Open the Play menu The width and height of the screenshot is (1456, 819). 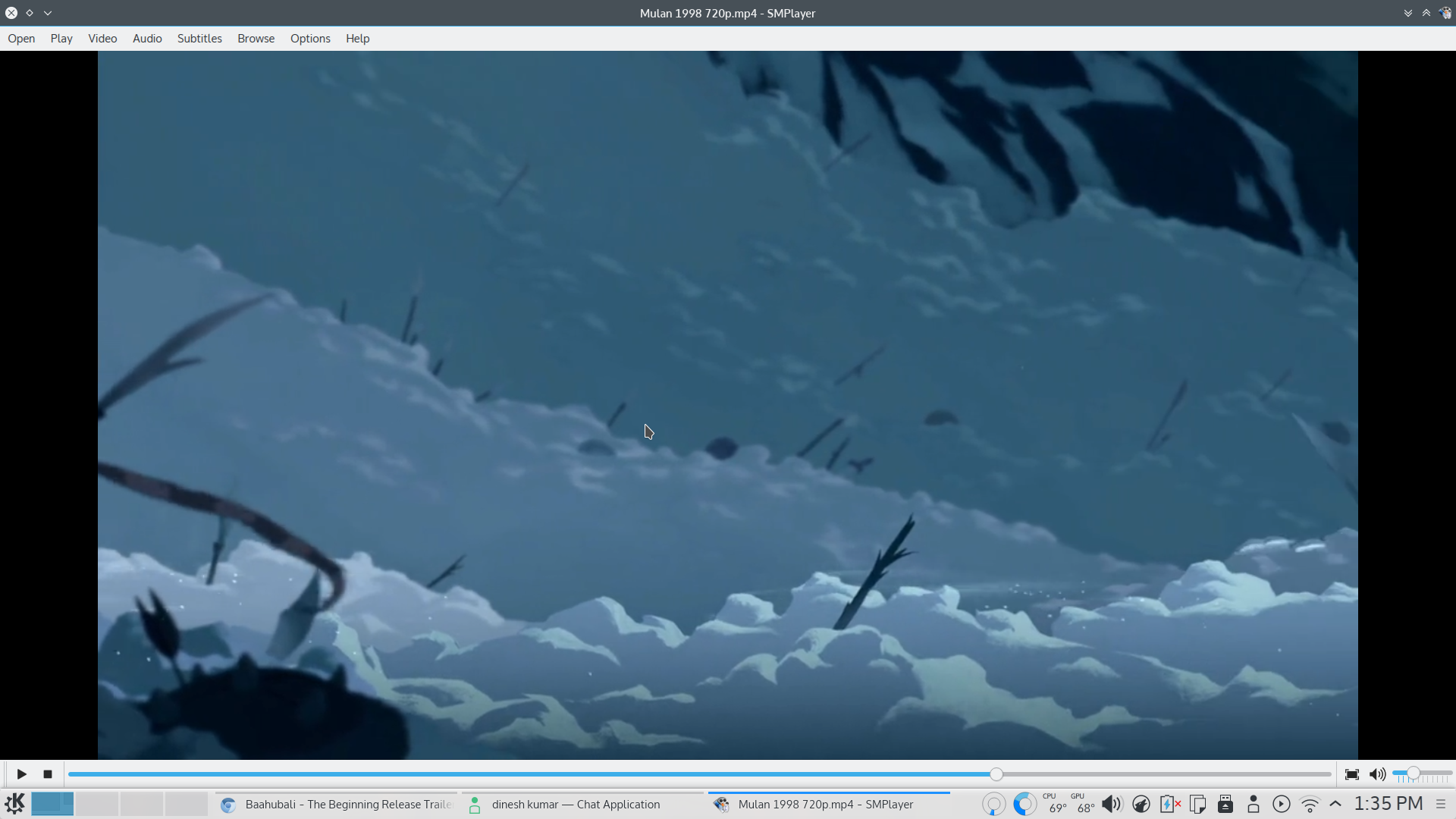pyautogui.click(x=61, y=39)
